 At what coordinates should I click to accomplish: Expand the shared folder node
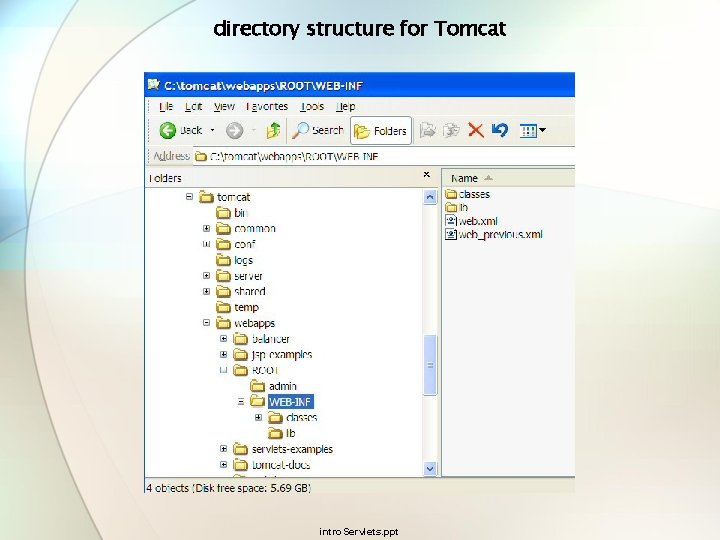[206, 291]
